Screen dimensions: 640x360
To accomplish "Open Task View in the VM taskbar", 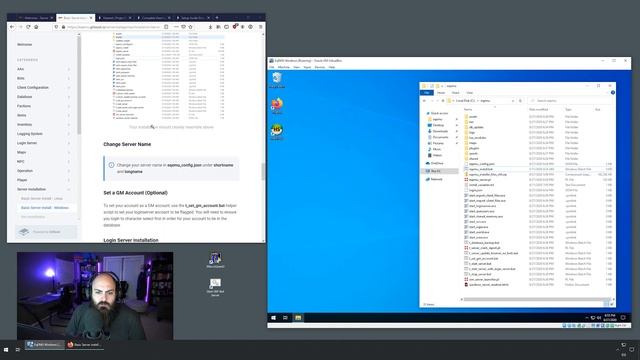I will (x=285, y=318).
